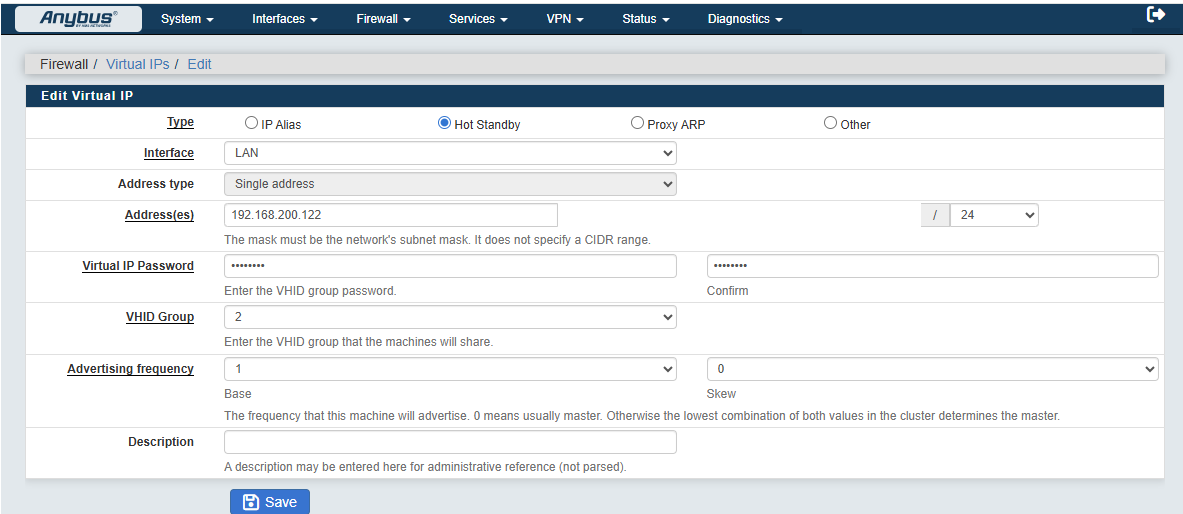Open the Firewall menu
Image resolution: width=1183 pixels, height=514 pixels.
pyautogui.click(x=383, y=19)
